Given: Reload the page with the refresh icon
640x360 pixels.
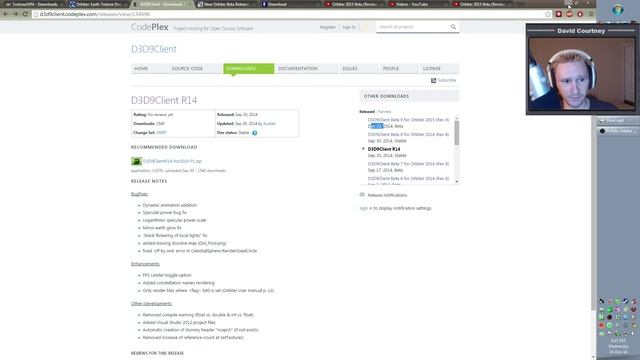Looking at the screenshot, I should [25, 14].
